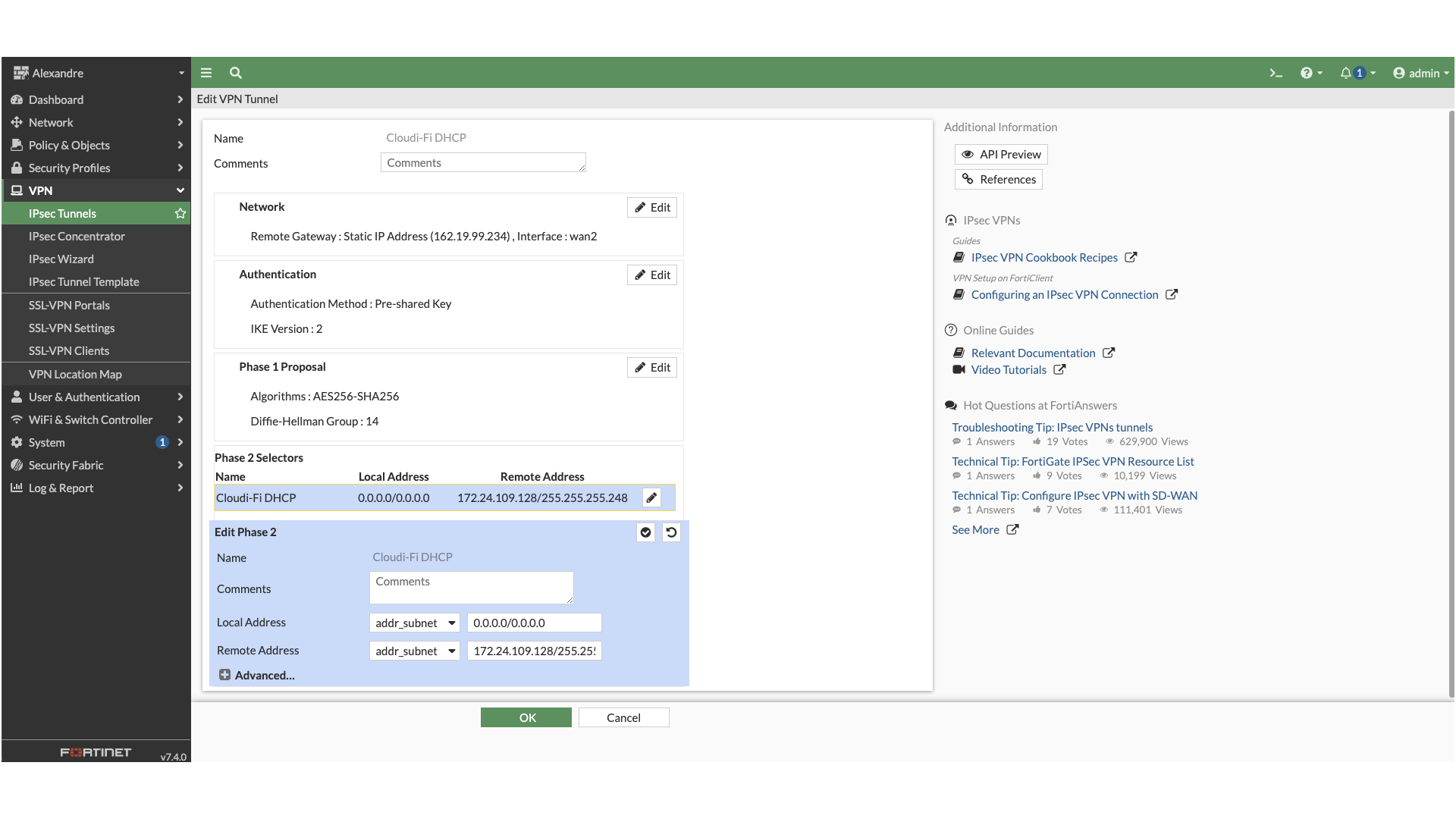
Task: Open the search magnifier icon
Action: (x=236, y=73)
